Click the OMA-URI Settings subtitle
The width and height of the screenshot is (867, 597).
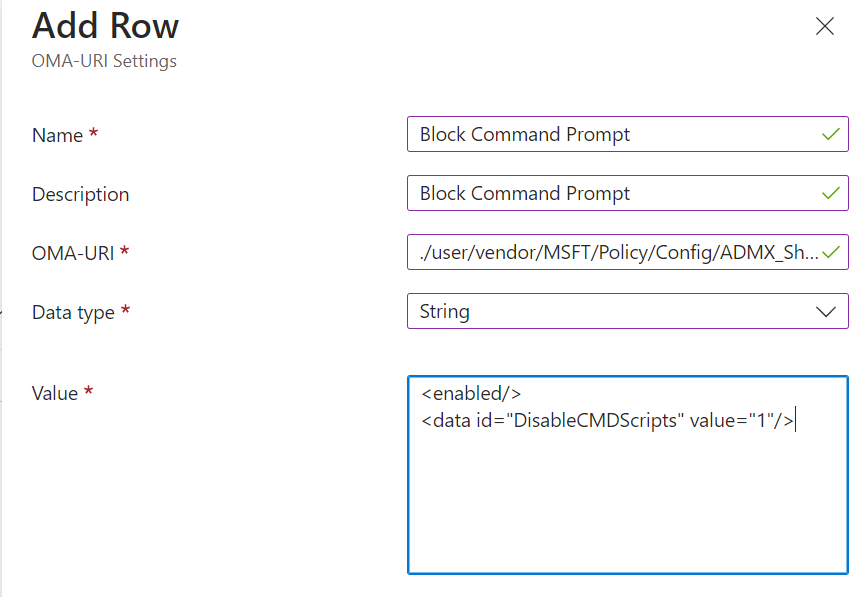pos(104,61)
